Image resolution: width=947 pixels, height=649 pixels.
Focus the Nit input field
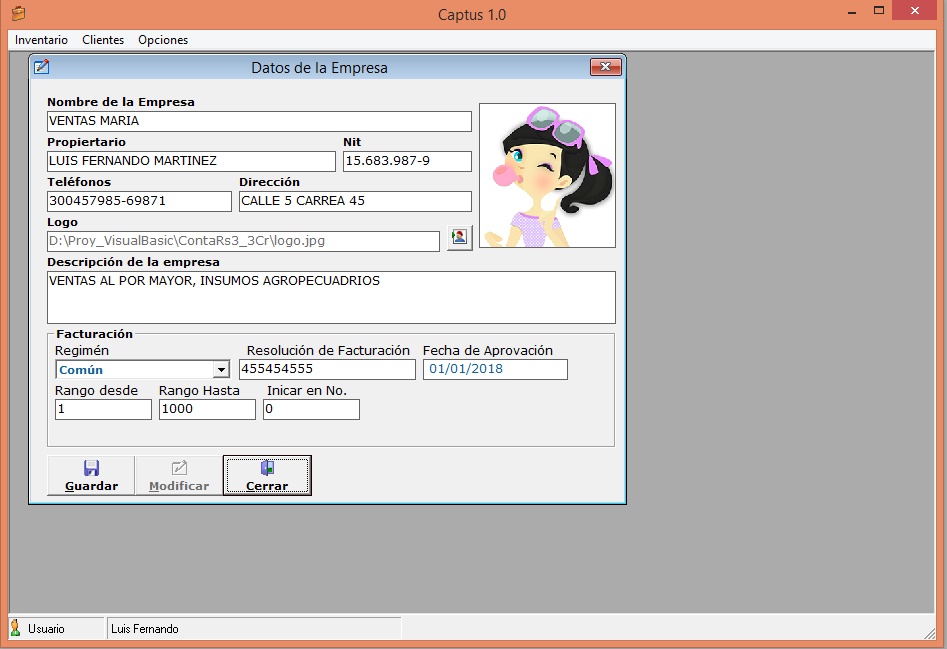[406, 161]
